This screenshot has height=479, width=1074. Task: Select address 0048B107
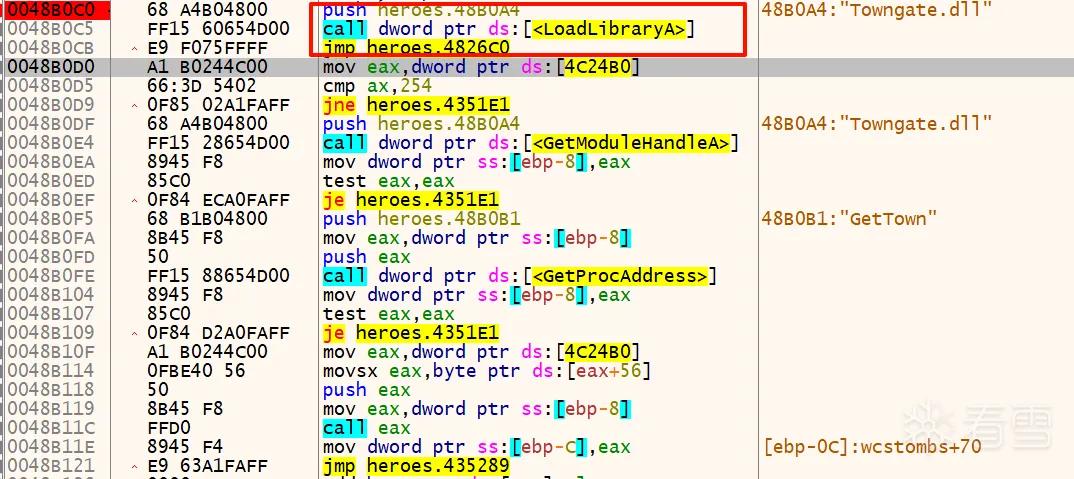(52, 314)
